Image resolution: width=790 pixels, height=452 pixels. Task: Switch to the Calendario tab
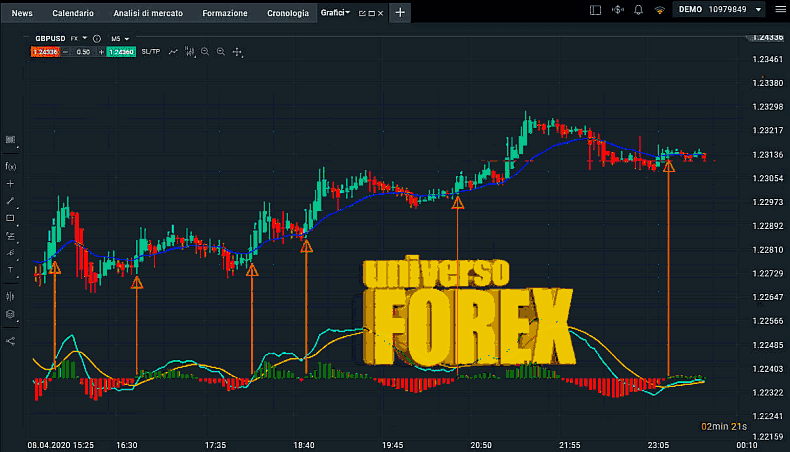point(73,13)
